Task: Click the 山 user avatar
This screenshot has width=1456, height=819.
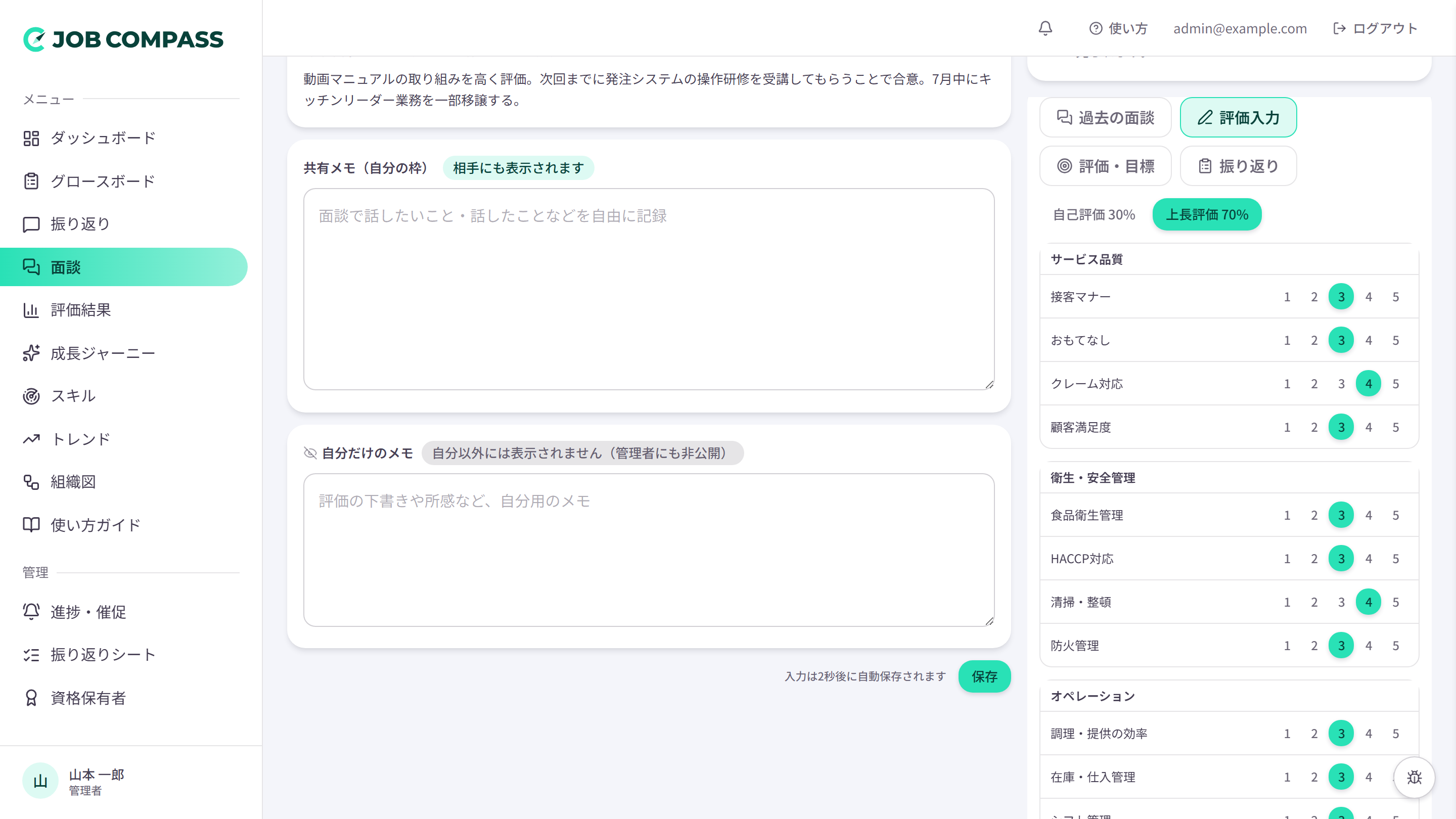Action: [40, 781]
